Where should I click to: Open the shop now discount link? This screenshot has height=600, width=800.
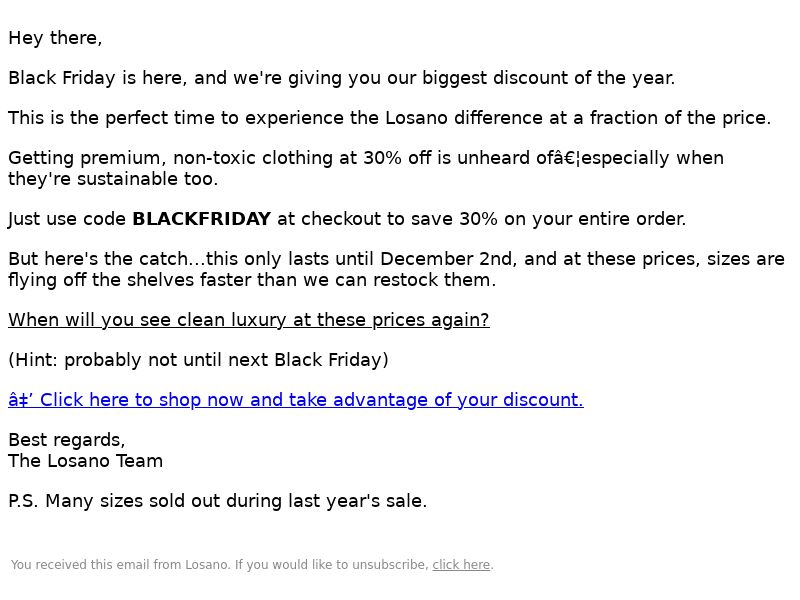pos(296,400)
